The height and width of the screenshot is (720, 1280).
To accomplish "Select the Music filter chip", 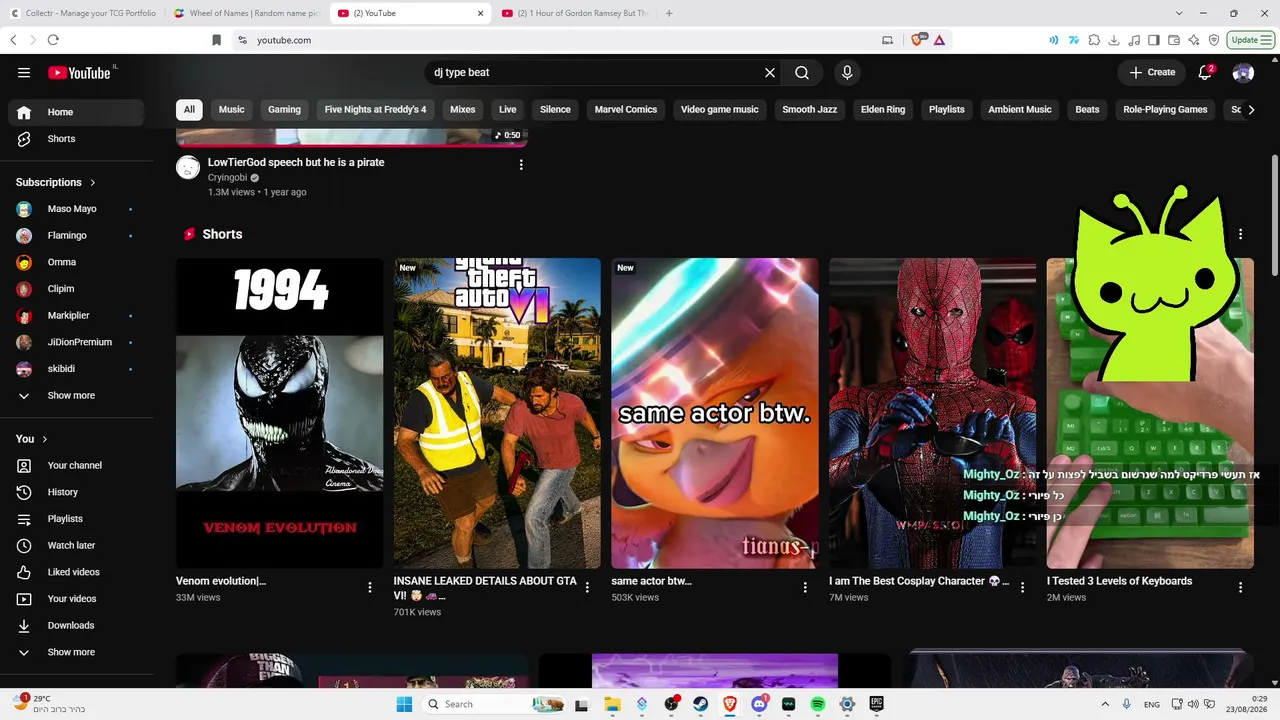I will (231, 110).
